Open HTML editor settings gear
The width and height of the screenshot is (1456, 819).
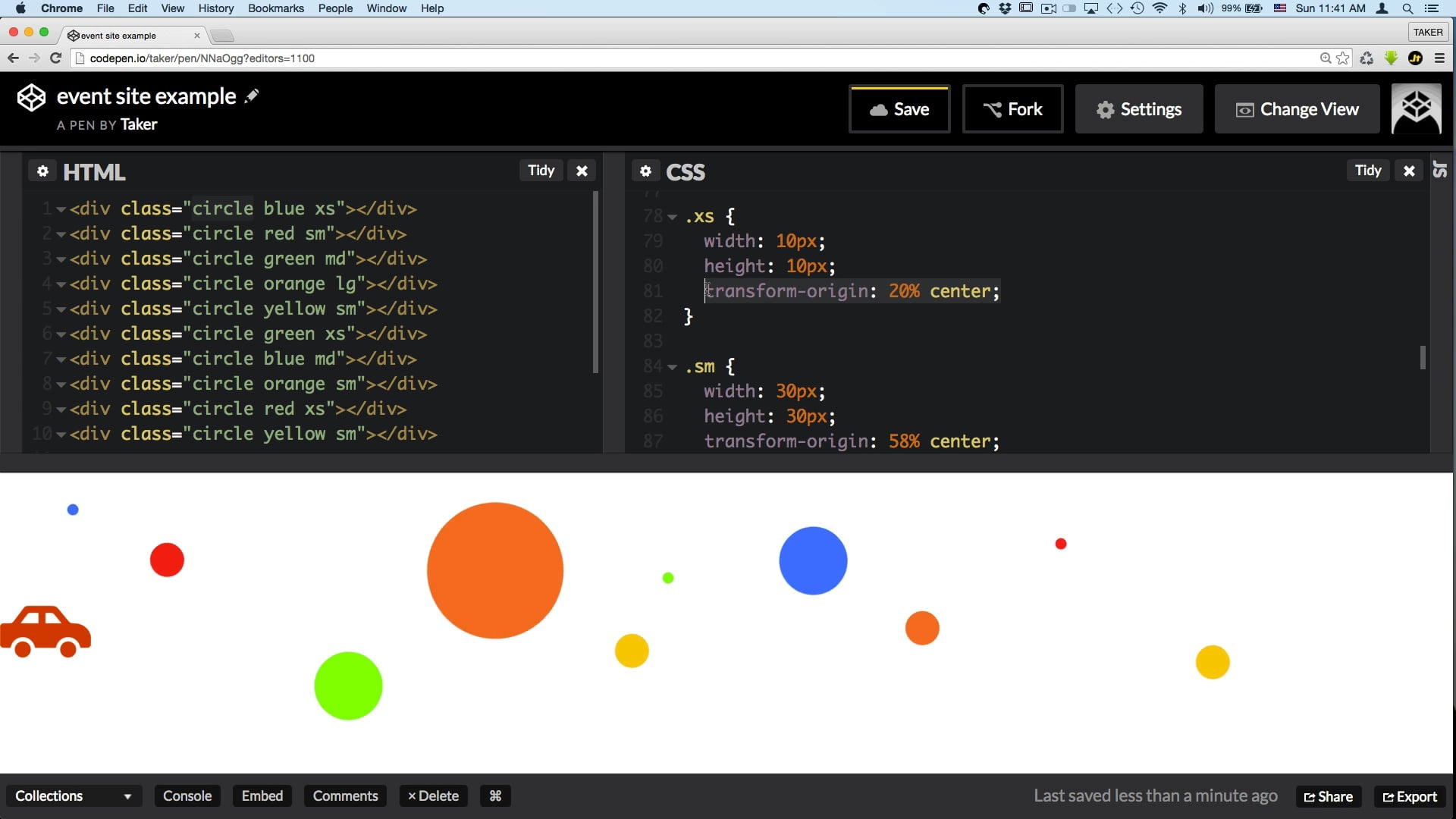click(x=42, y=171)
